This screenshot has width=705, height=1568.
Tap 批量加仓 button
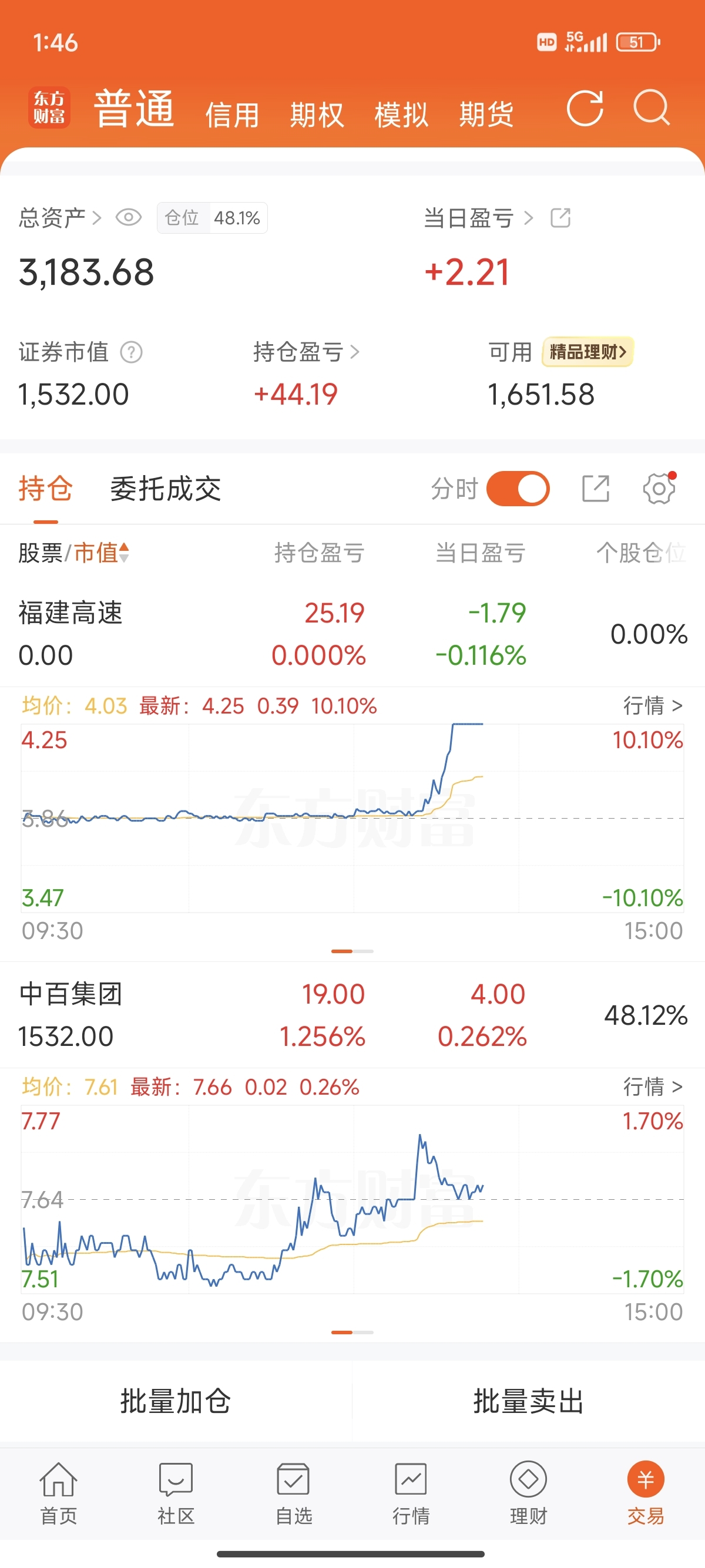[176, 1401]
